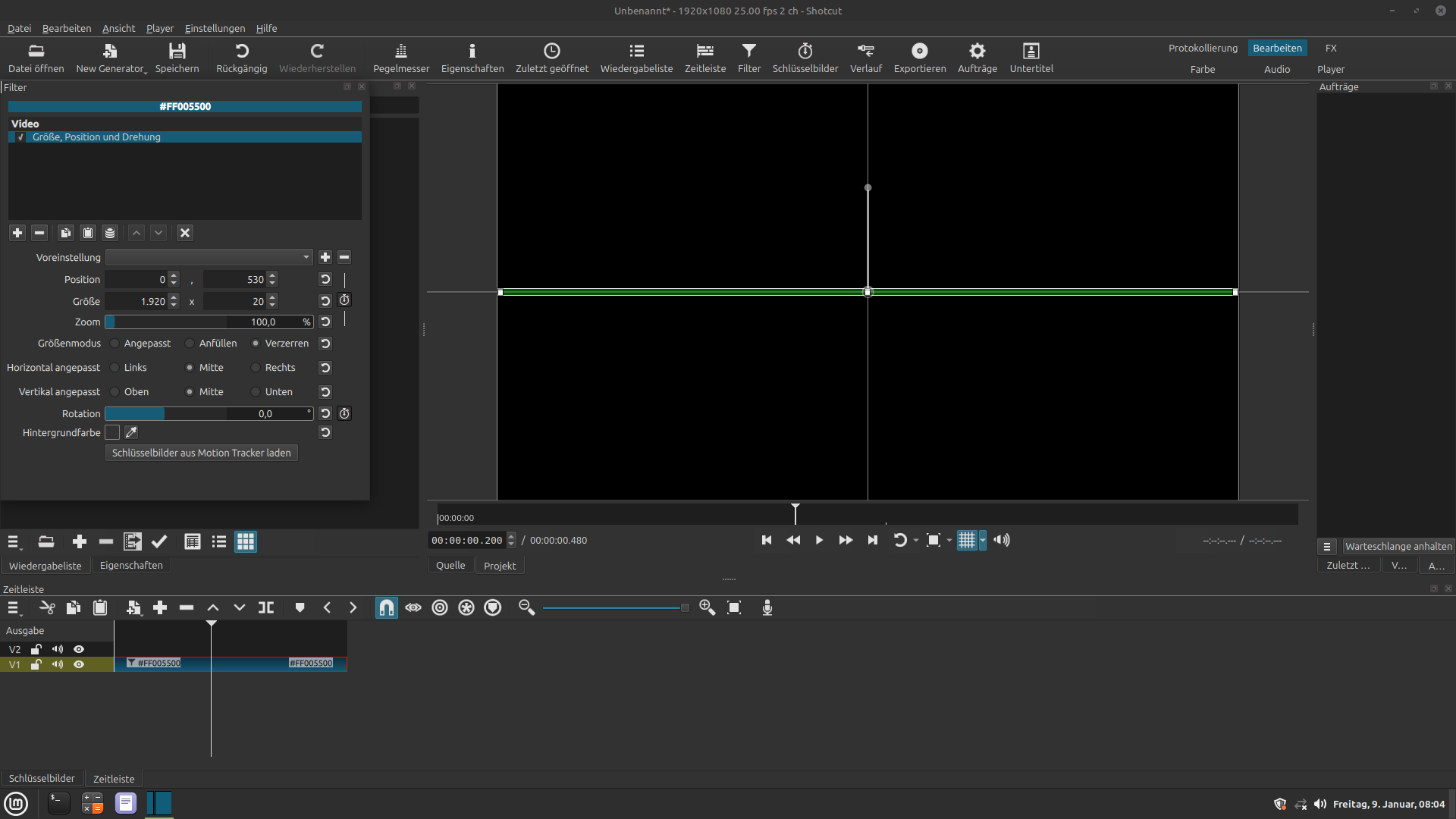Switch to the Projekt tab

499,566
